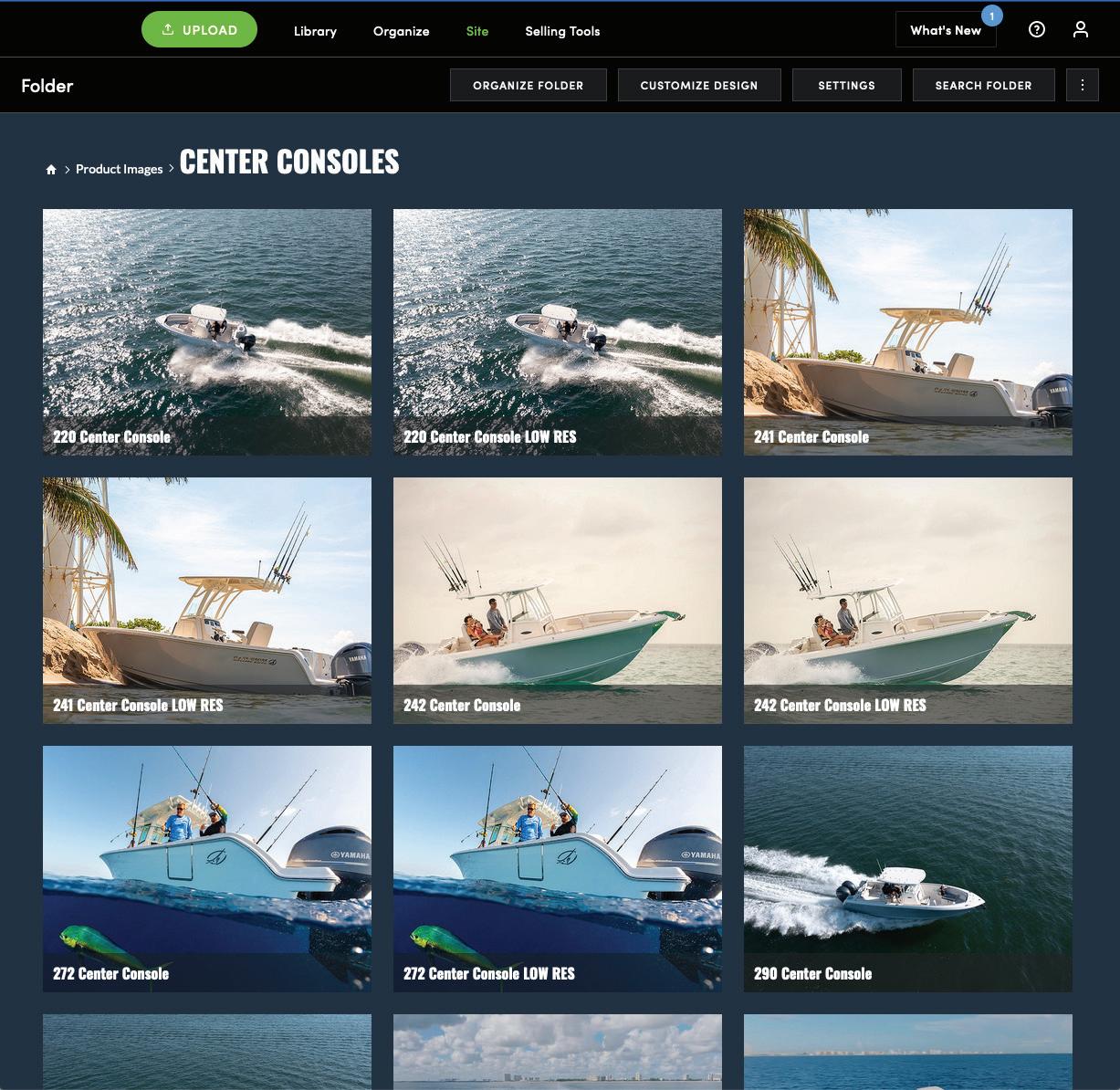Viewport: 1120px width, 1090px height.
Task: Click the green Upload button
Action: [199, 30]
